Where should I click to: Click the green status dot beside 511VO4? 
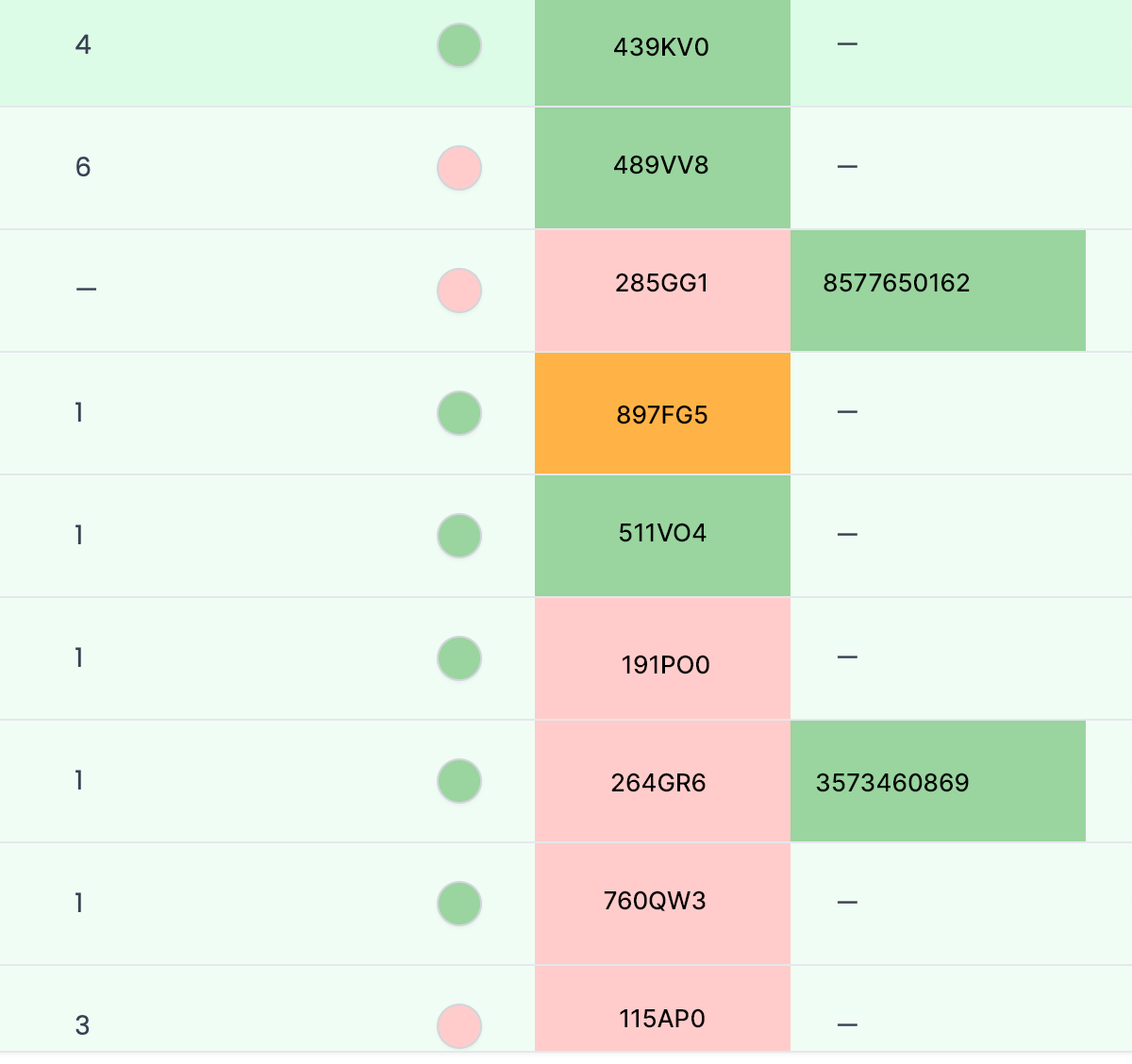(x=459, y=536)
